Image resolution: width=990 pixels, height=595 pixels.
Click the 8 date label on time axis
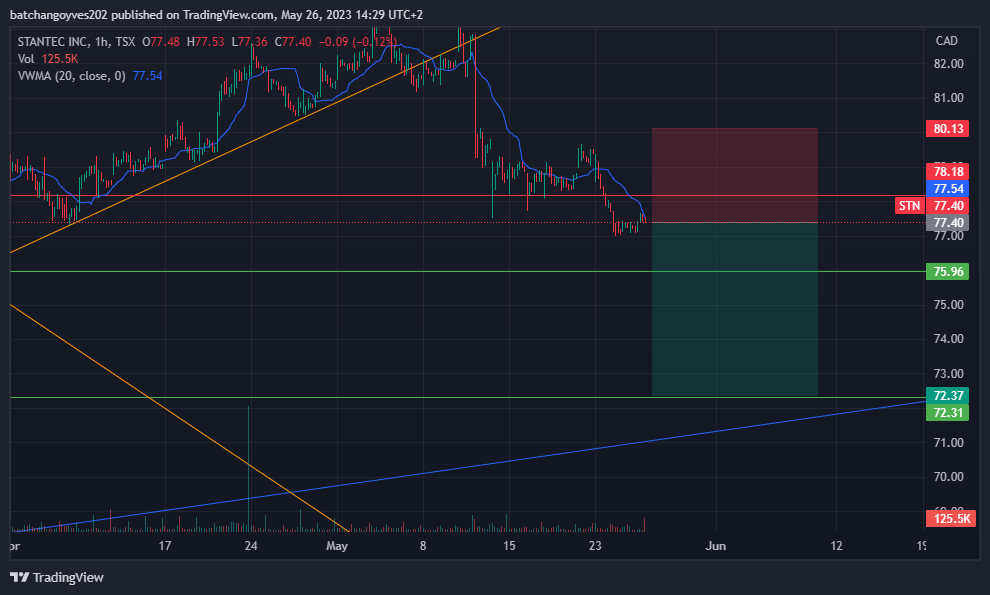423,546
